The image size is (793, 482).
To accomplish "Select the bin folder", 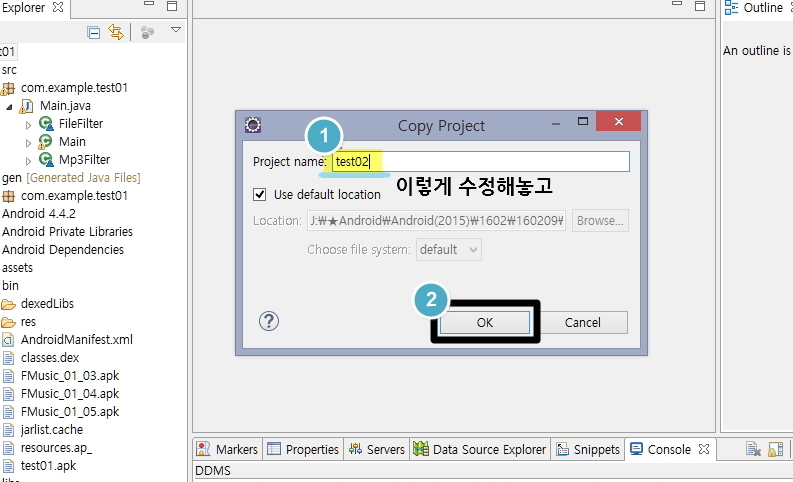I will 10,285.
